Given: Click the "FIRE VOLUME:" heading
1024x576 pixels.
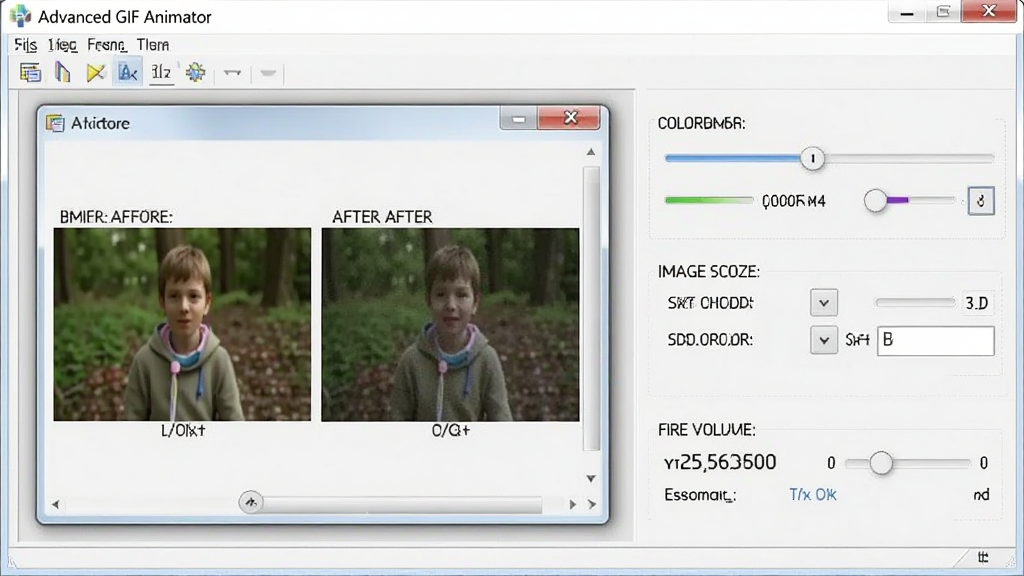Looking at the screenshot, I should pyautogui.click(x=707, y=430).
